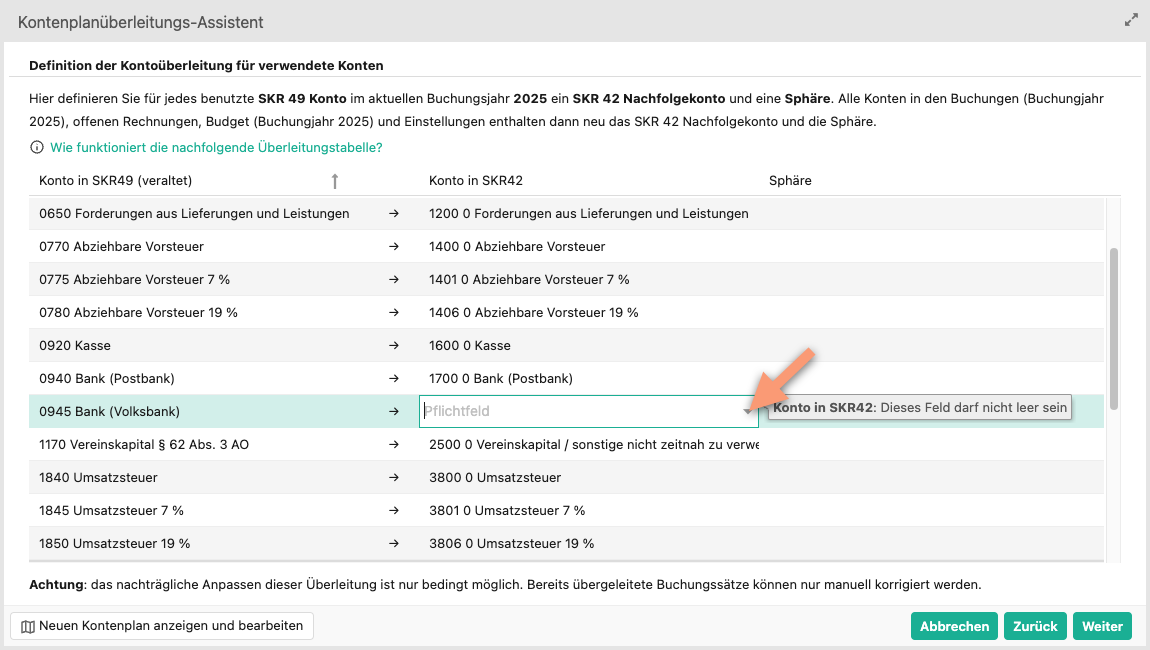The width and height of the screenshot is (1150, 650).
Task: Click arrow icon in 1840 Umsatzsteuer row
Action: pyautogui.click(x=394, y=478)
